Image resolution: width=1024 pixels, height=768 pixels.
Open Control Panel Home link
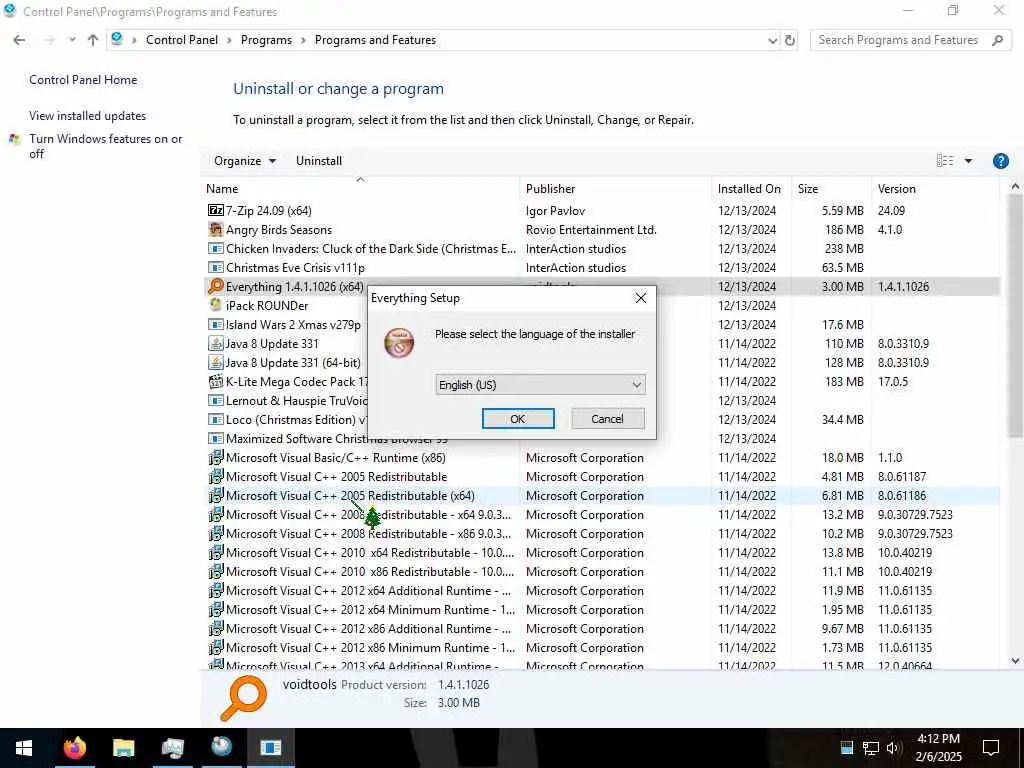(x=83, y=80)
